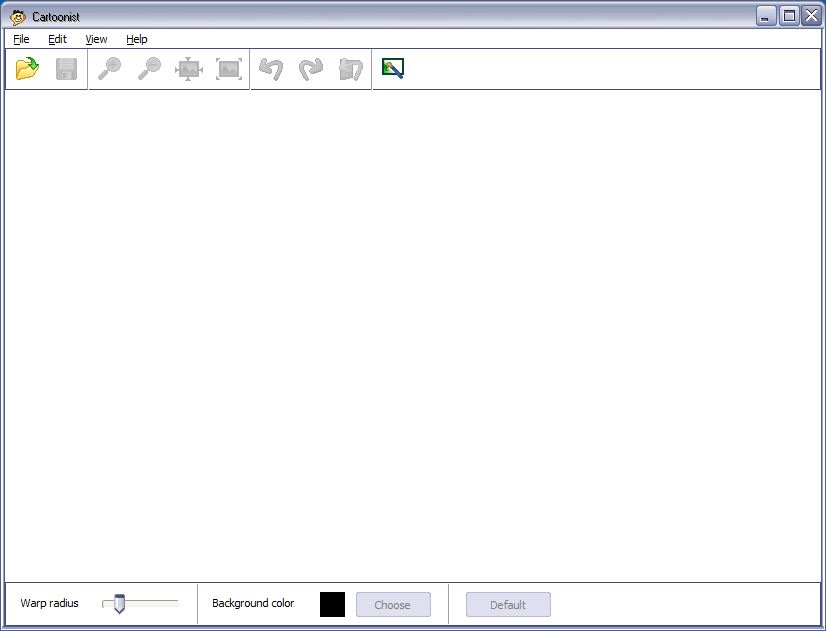Click the Choose background color button
This screenshot has height=631, width=826.
394,605
